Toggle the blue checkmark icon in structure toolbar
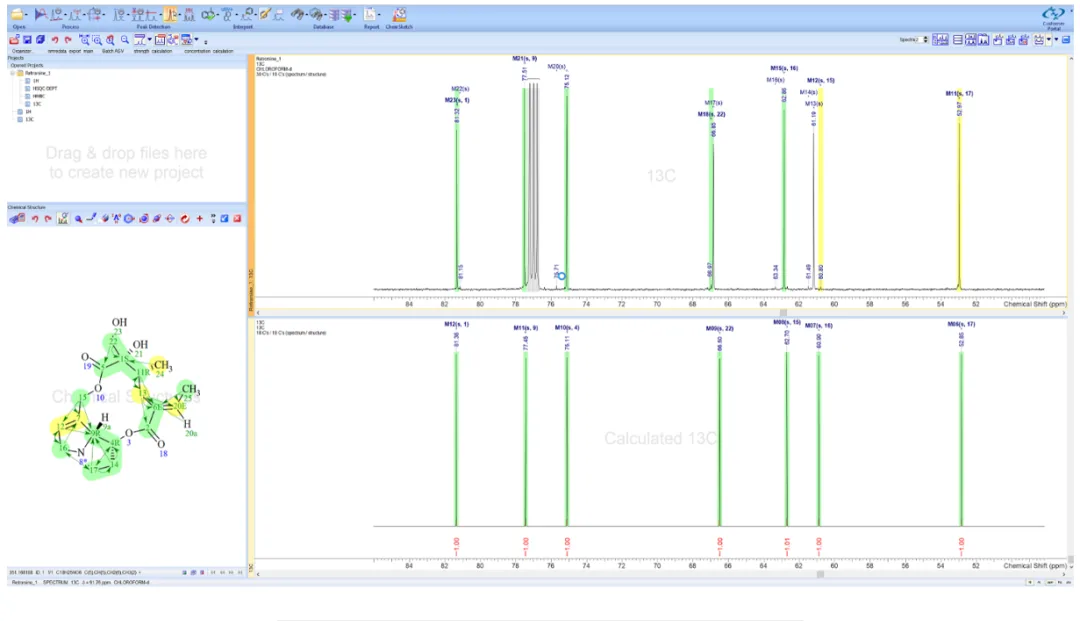 point(225,219)
